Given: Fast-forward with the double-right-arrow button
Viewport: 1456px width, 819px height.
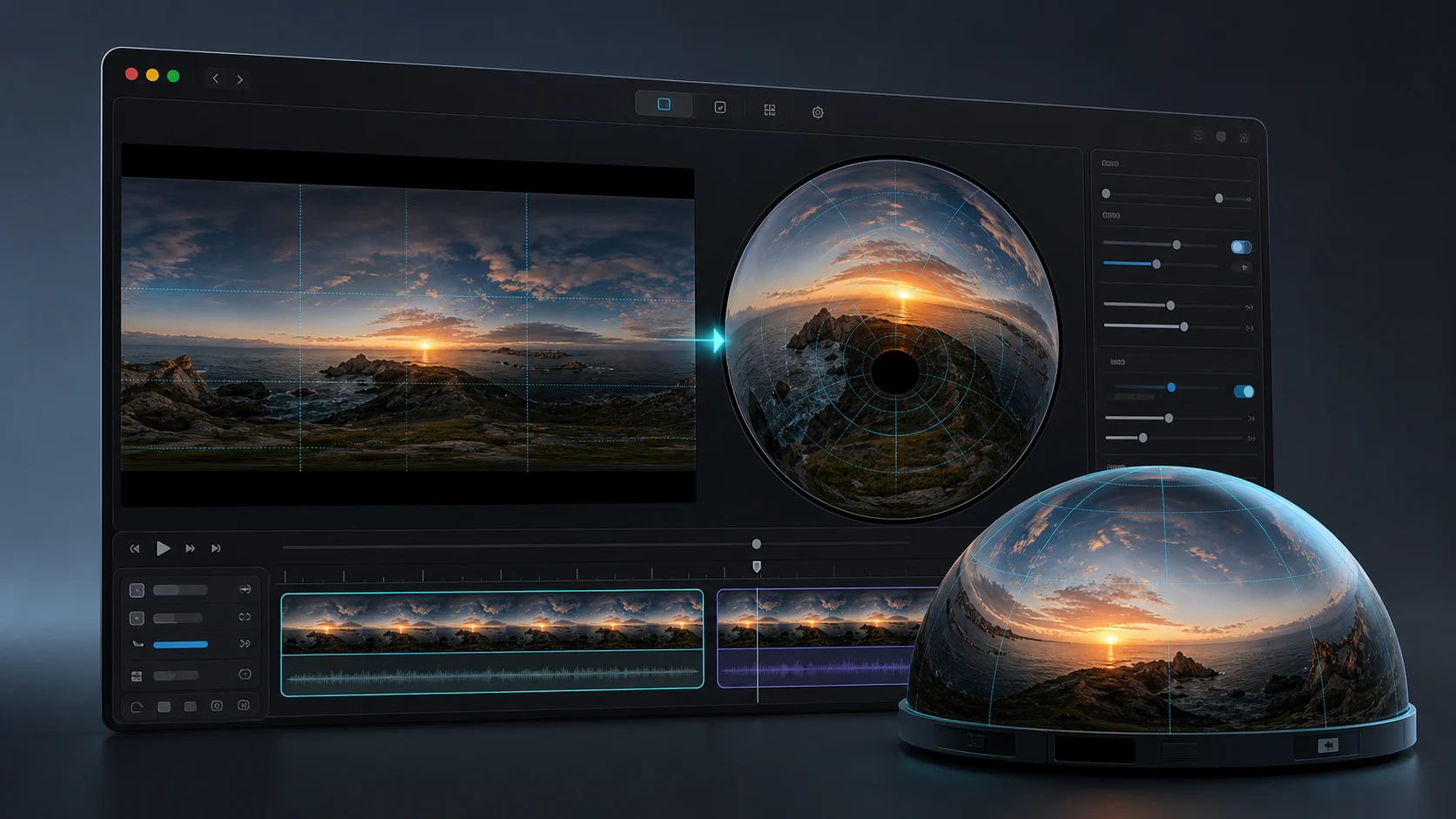Looking at the screenshot, I should [x=190, y=548].
